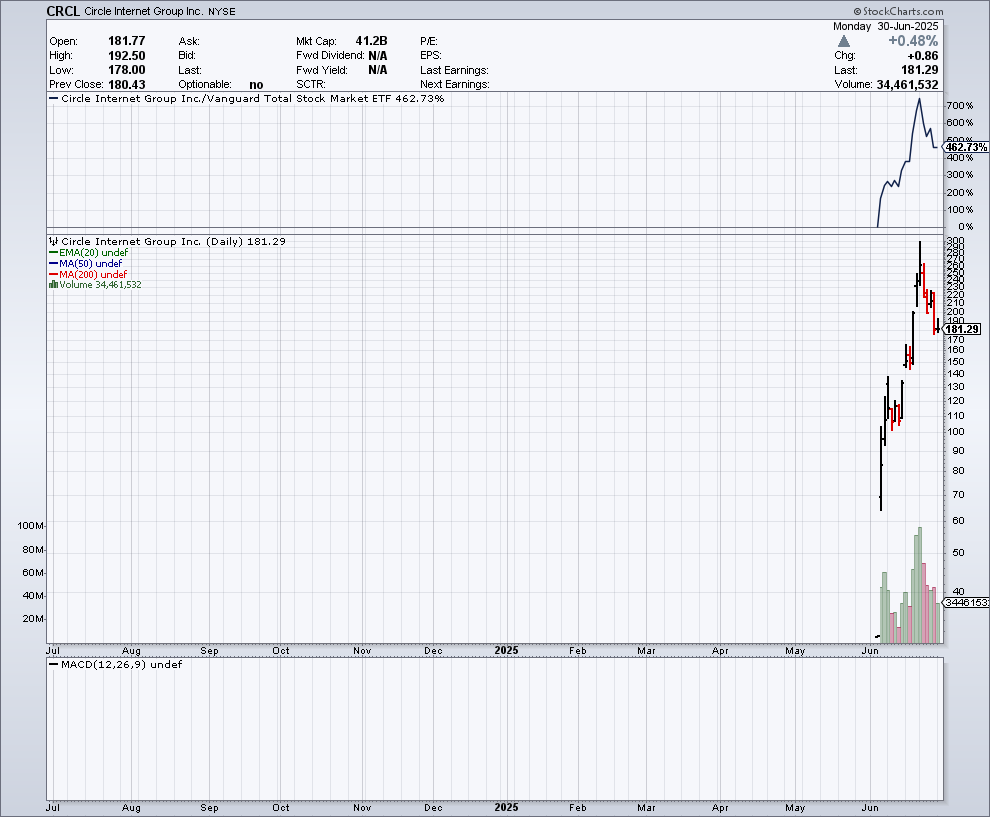This screenshot has height=817, width=990.
Task: Click the 'Last Earnings:' label
Action: point(455,70)
